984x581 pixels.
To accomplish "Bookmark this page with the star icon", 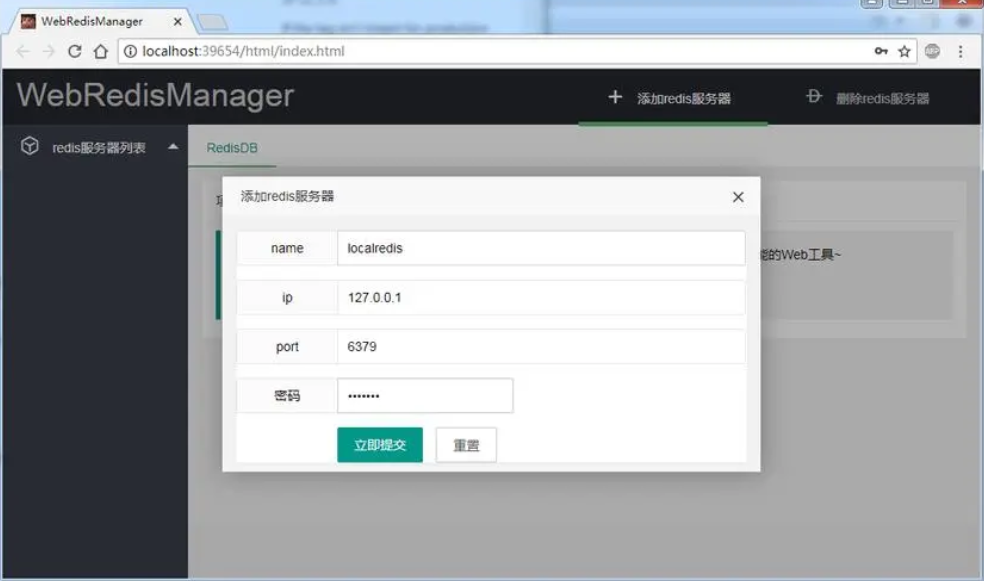I will tap(904, 51).
